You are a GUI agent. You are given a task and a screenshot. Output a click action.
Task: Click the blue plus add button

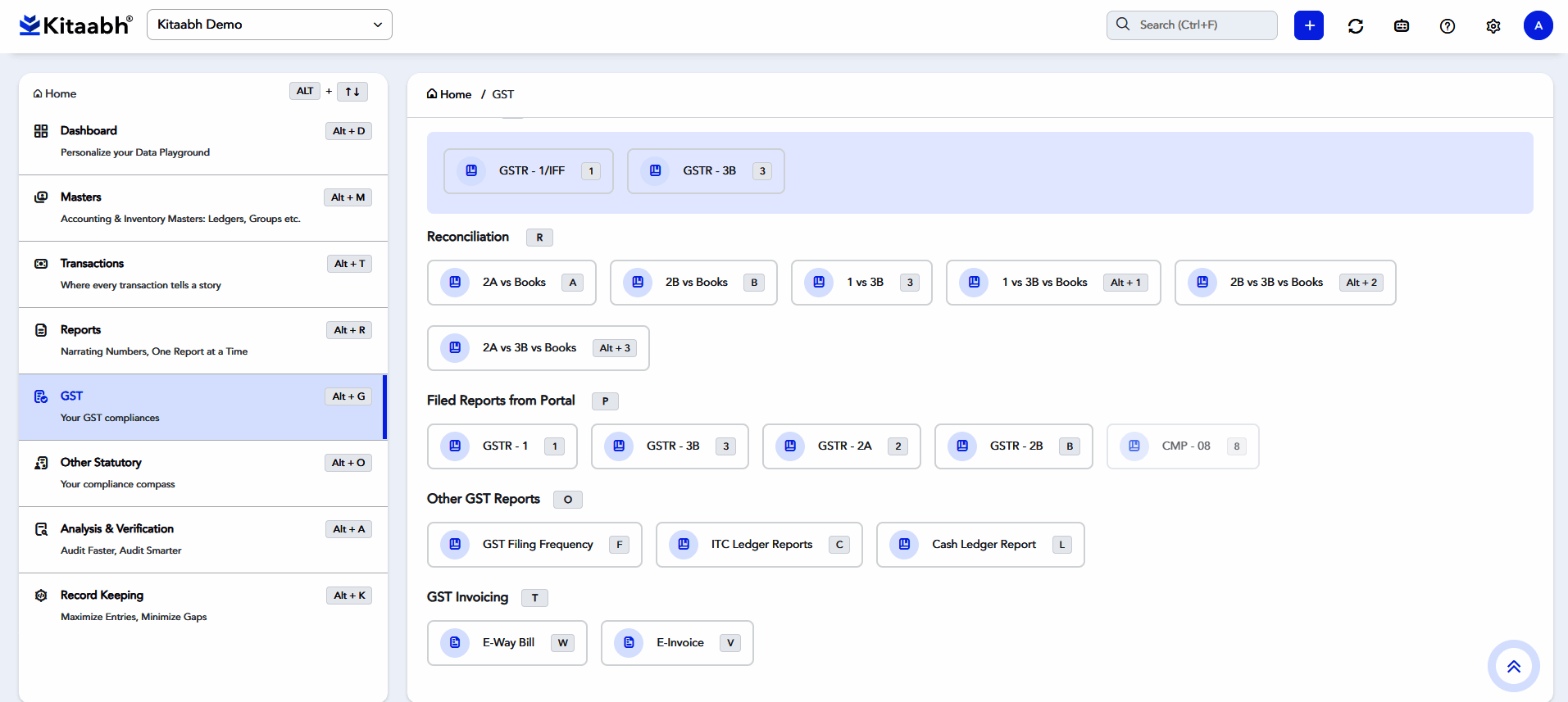tap(1309, 25)
